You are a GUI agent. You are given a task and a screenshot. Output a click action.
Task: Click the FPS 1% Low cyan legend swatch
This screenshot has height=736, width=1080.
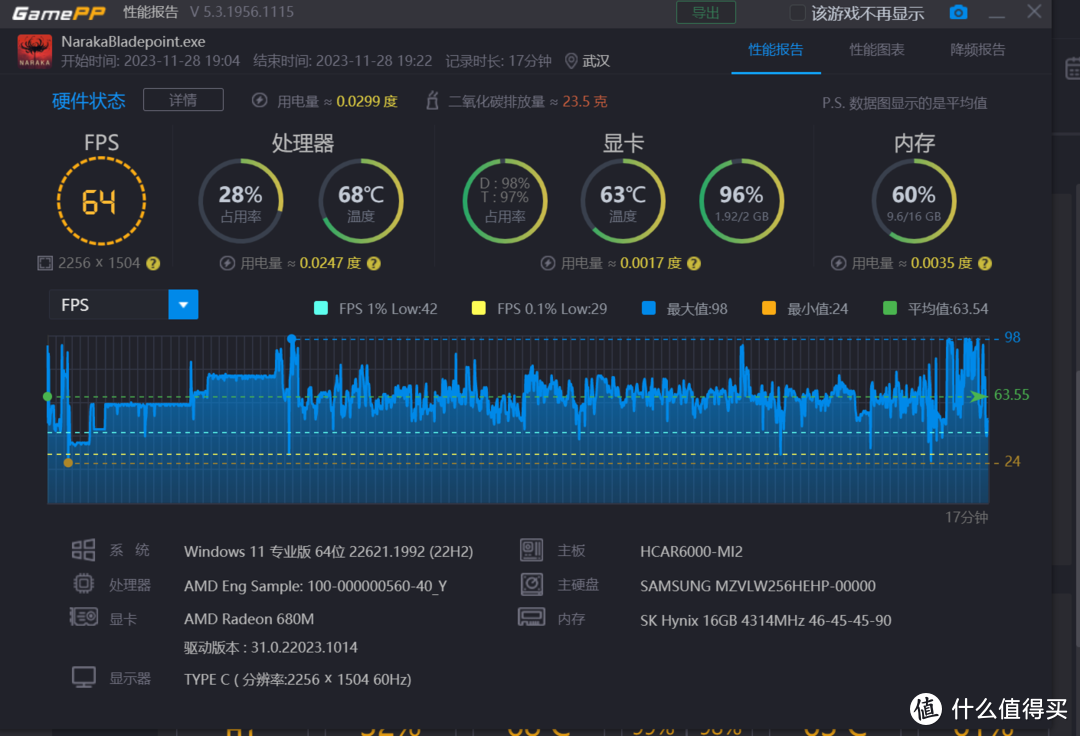pyautogui.click(x=320, y=308)
